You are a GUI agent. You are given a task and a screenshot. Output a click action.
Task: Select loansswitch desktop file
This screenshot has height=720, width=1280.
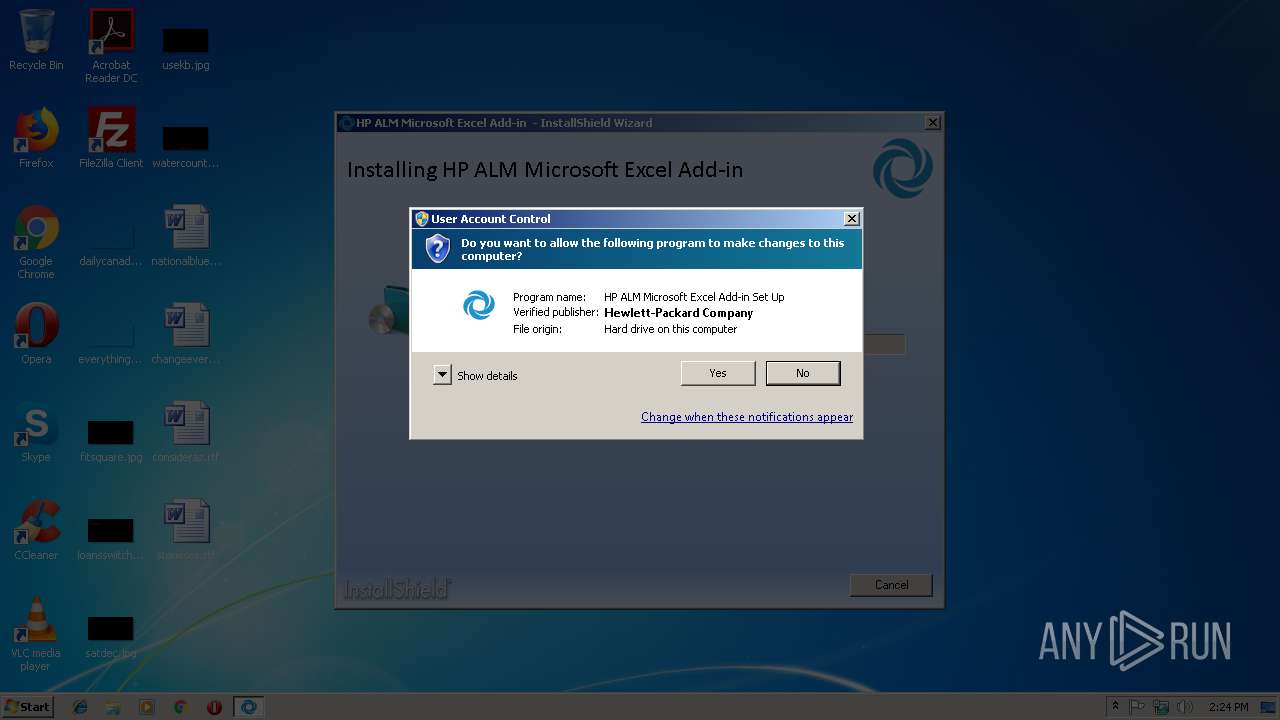(x=111, y=537)
